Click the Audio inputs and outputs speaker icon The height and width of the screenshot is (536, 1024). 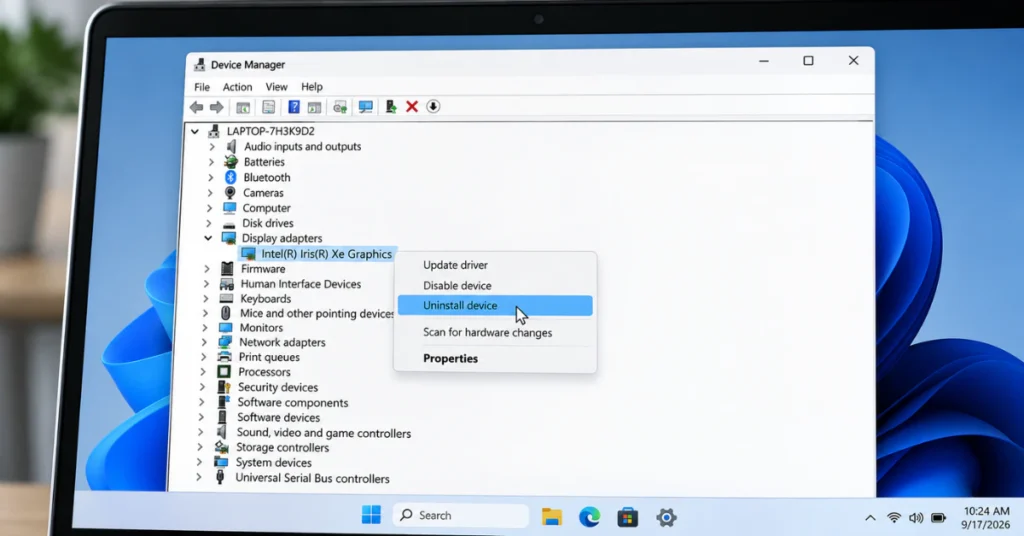(x=231, y=146)
